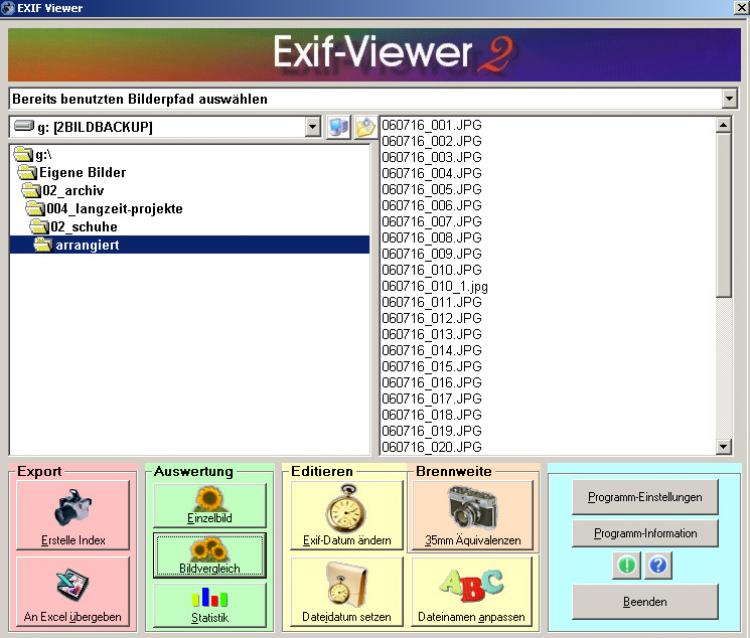
Task: Open Einzelbild sunflower evaluation
Action: coord(209,505)
